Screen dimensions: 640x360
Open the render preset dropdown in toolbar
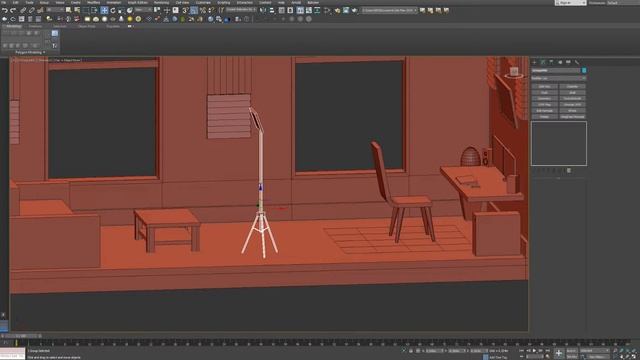point(389,10)
